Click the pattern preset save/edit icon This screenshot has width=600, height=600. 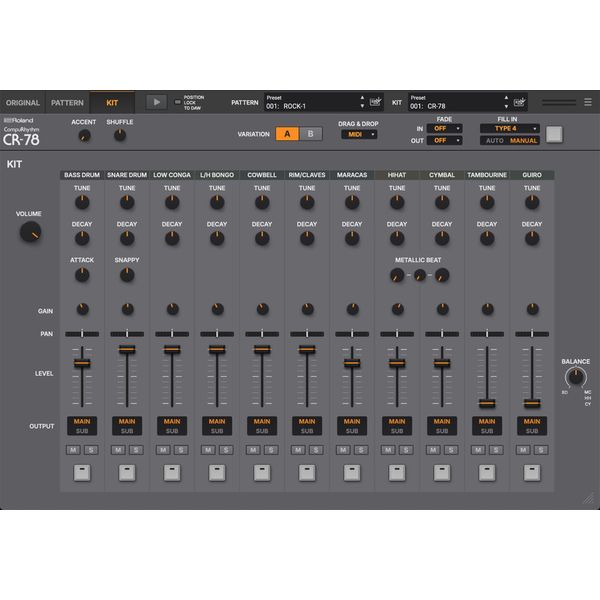coord(375,102)
